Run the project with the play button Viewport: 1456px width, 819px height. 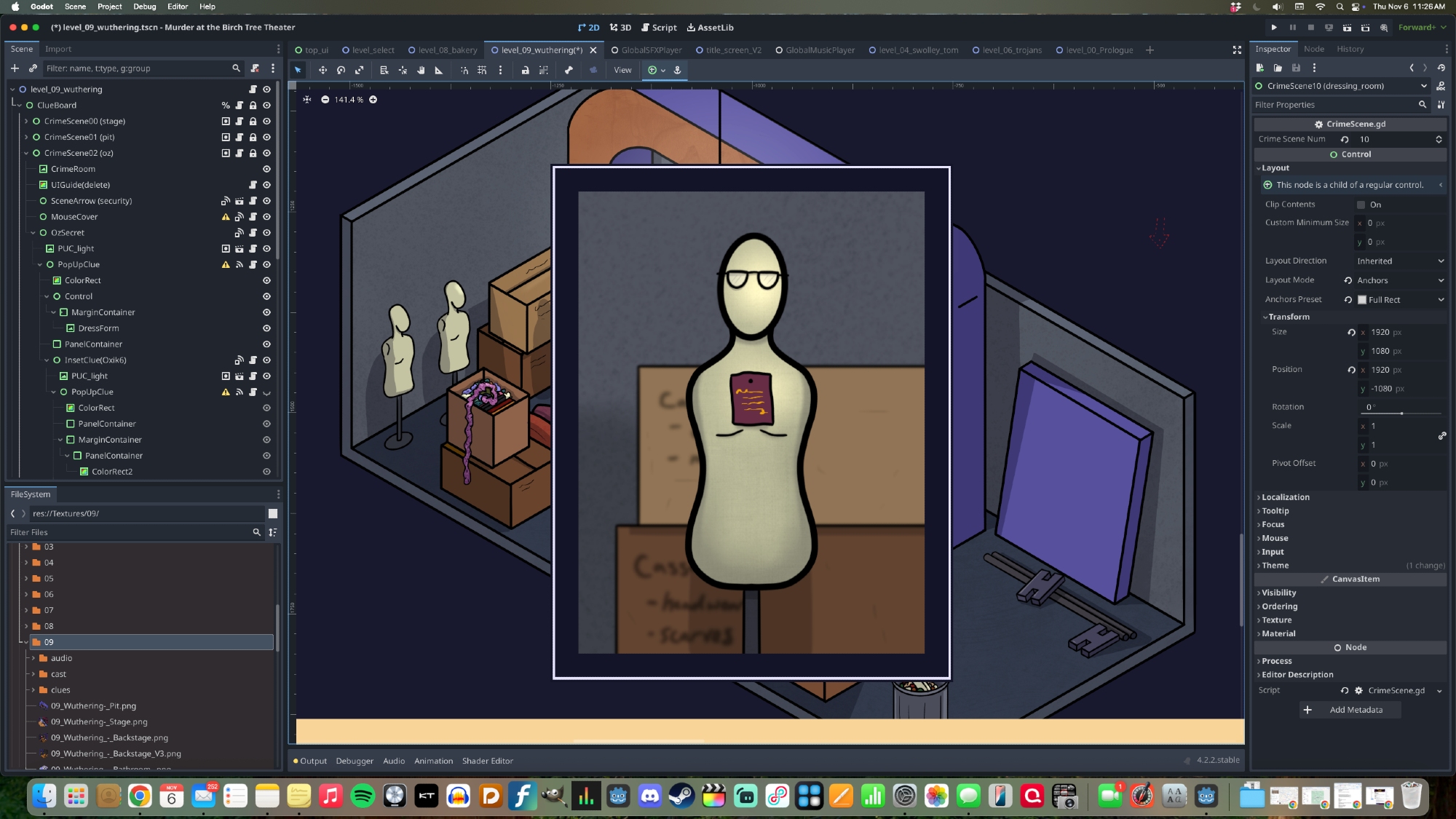[x=1274, y=27]
